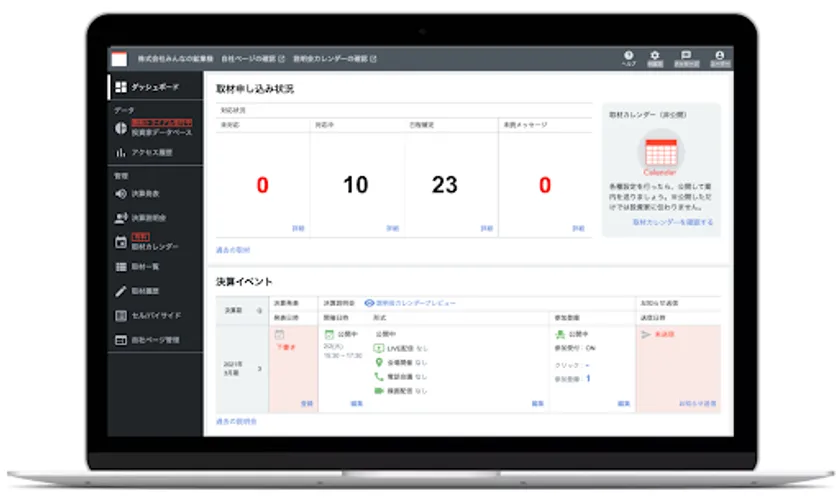Click the blue link below the status table
Image resolution: width=840 pixels, height=499 pixels.
(x=233, y=250)
